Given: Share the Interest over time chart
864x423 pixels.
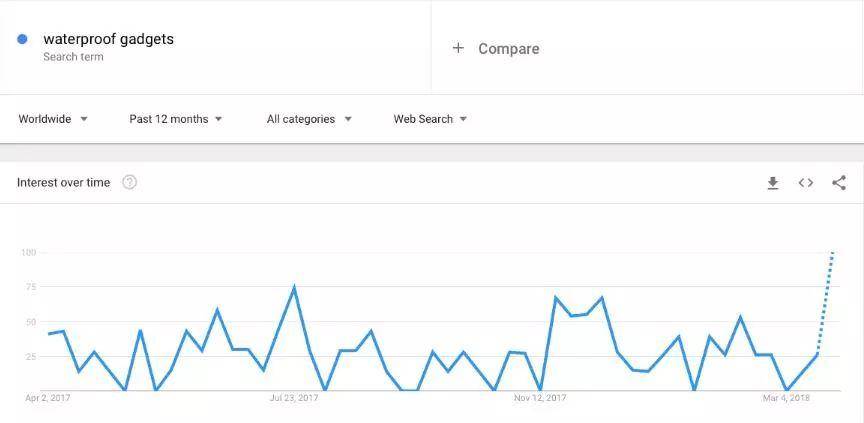Looking at the screenshot, I should point(839,183).
